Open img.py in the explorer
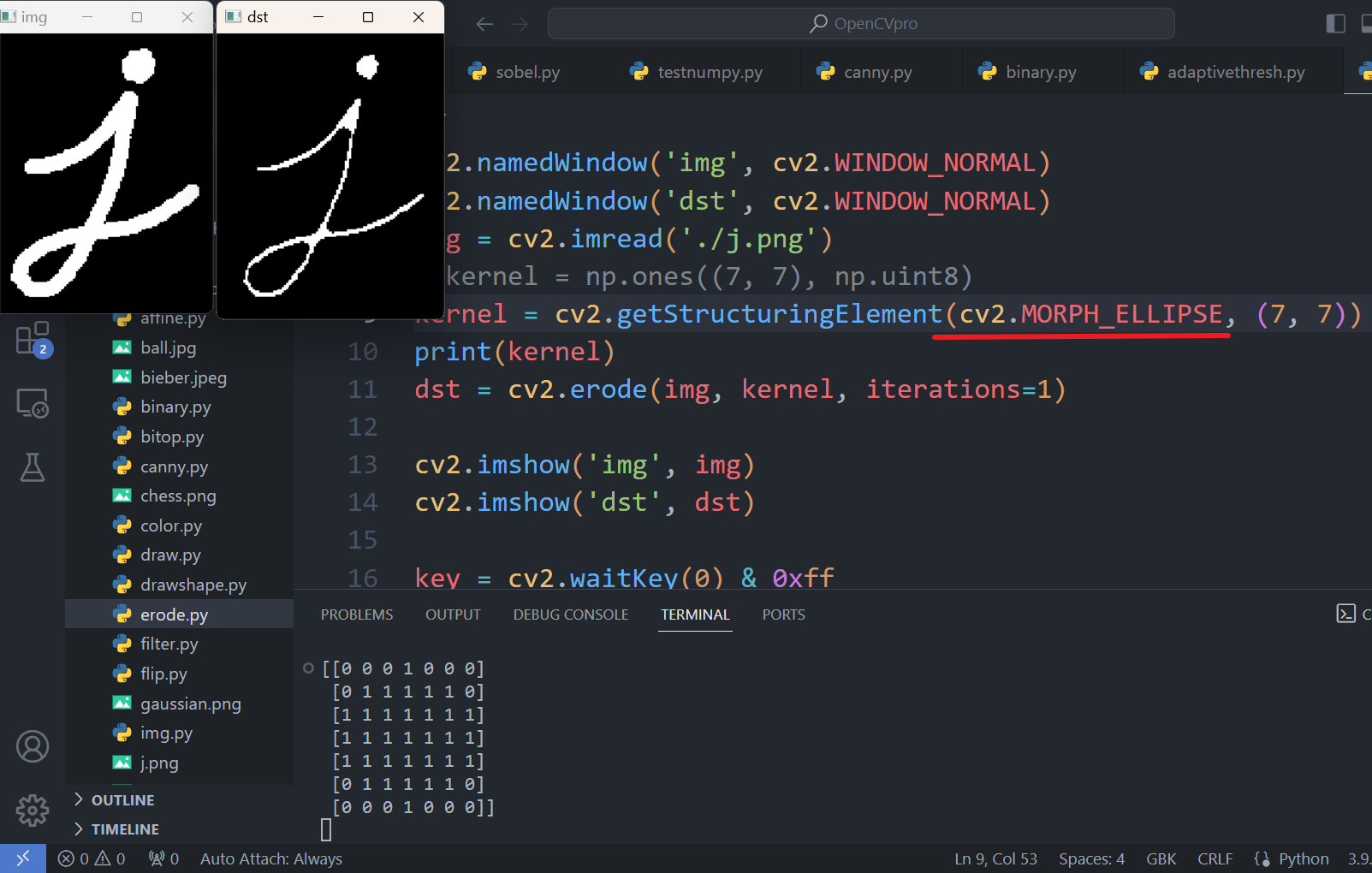The width and height of the screenshot is (1372, 873). pyautogui.click(x=180, y=733)
